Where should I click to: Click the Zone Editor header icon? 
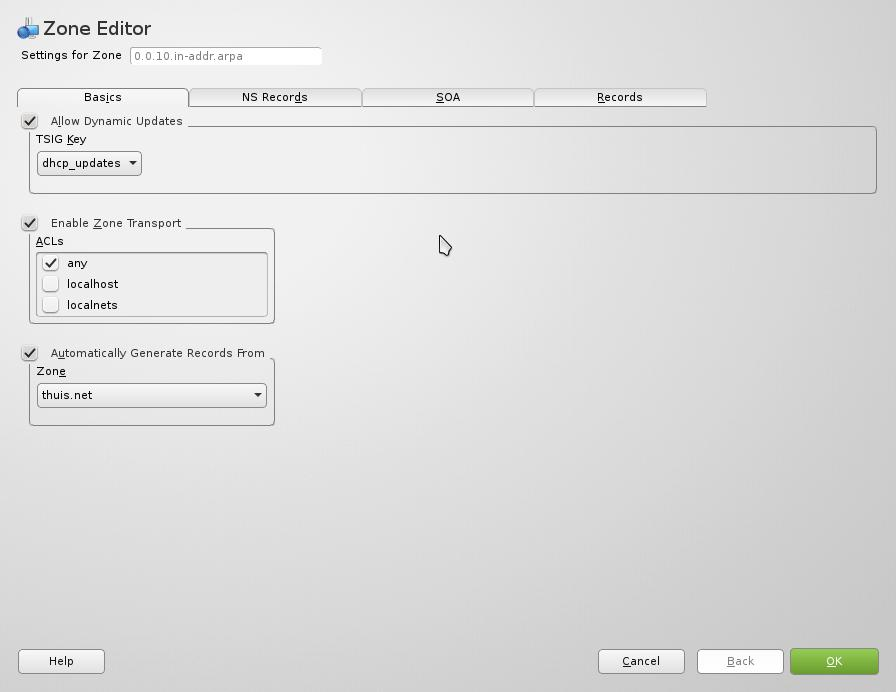point(28,29)
